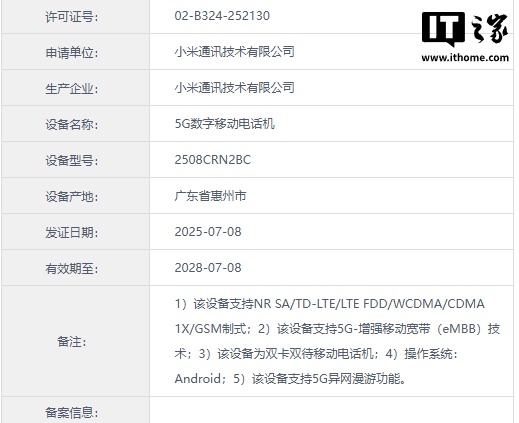Click the 发证日期 label
Image resolution: width=519 pixels, height=423 pixels.
[72, 233]
